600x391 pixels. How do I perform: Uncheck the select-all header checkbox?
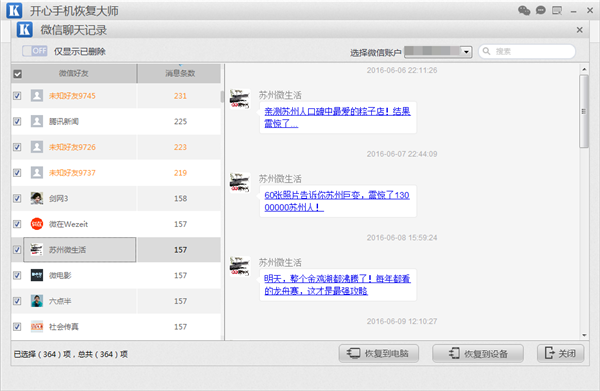tap(18, 74)
